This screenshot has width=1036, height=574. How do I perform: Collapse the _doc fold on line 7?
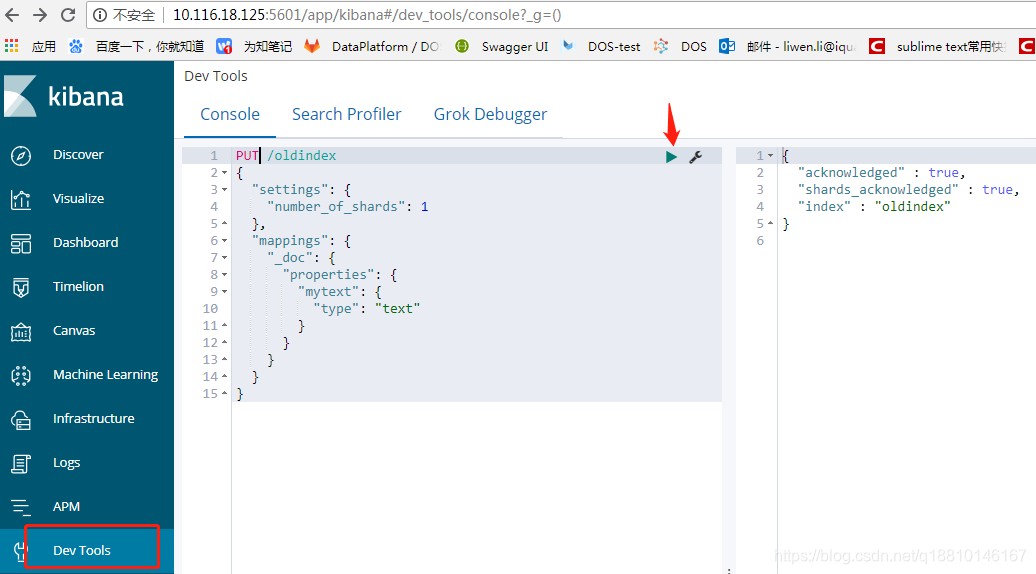pyautogui.click(x=225, y=258)
